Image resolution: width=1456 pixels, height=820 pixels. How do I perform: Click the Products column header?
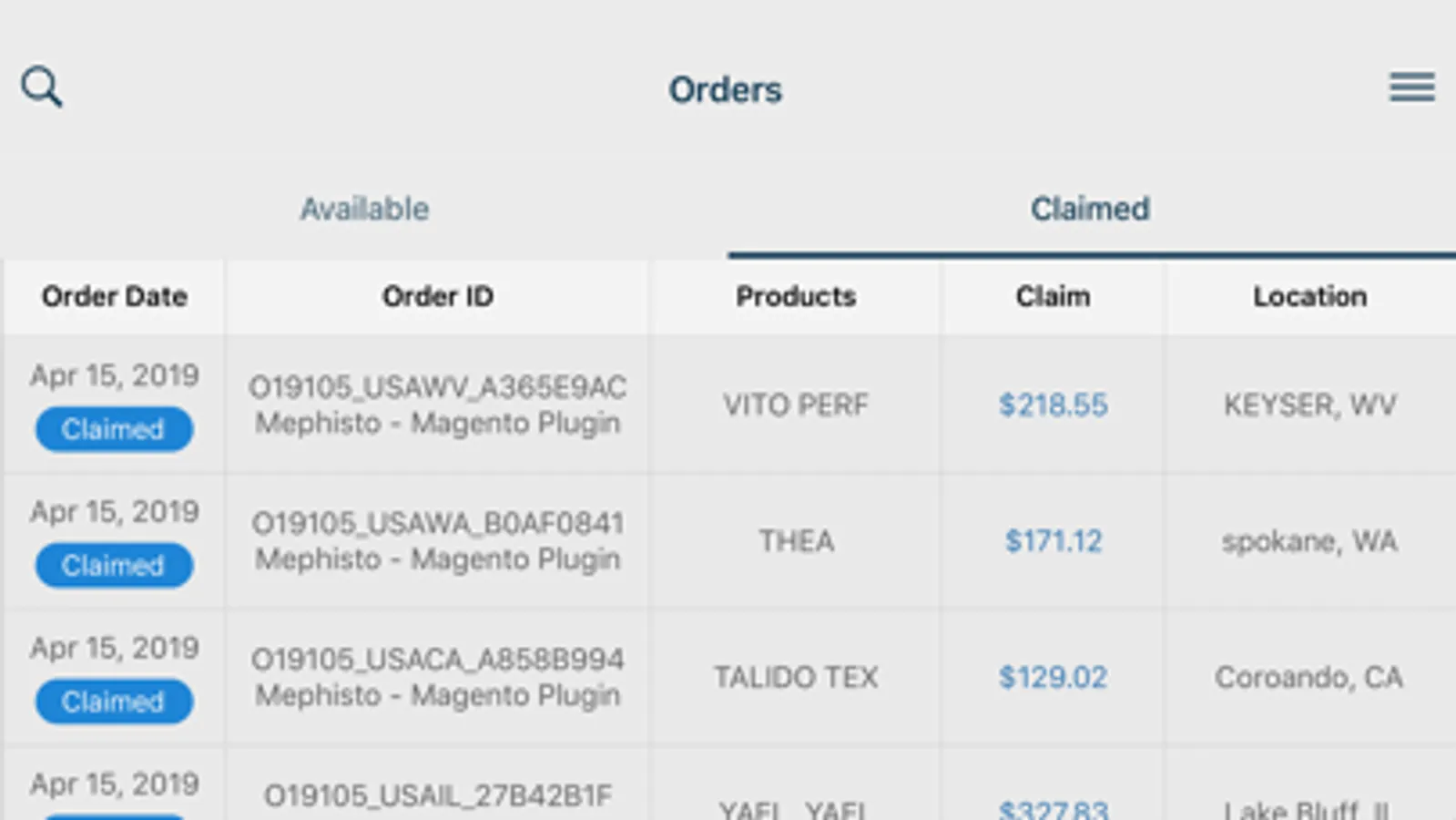coord(796,297)
